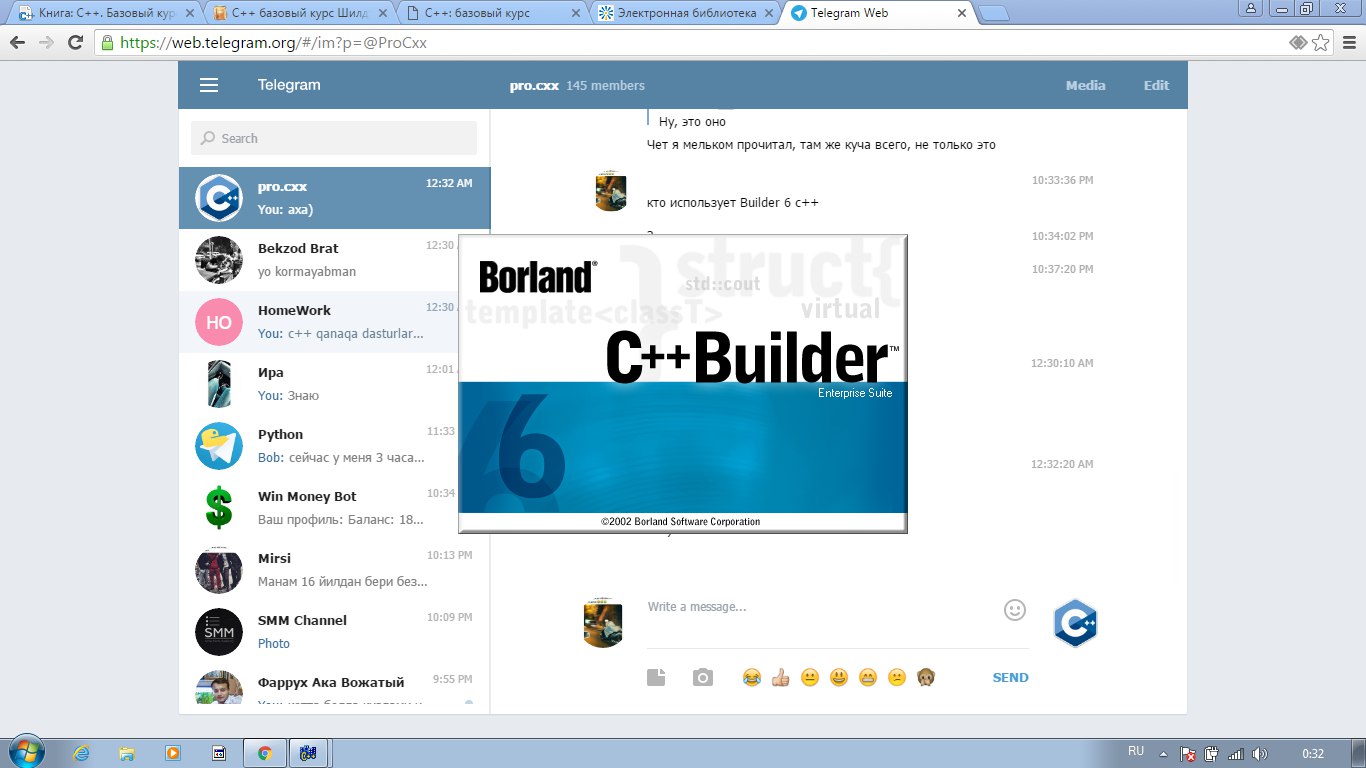The width and height of the screenshot is (1366, 768).
Task: Click the extension icon in address bar
Action: (x=1298, y=43)
